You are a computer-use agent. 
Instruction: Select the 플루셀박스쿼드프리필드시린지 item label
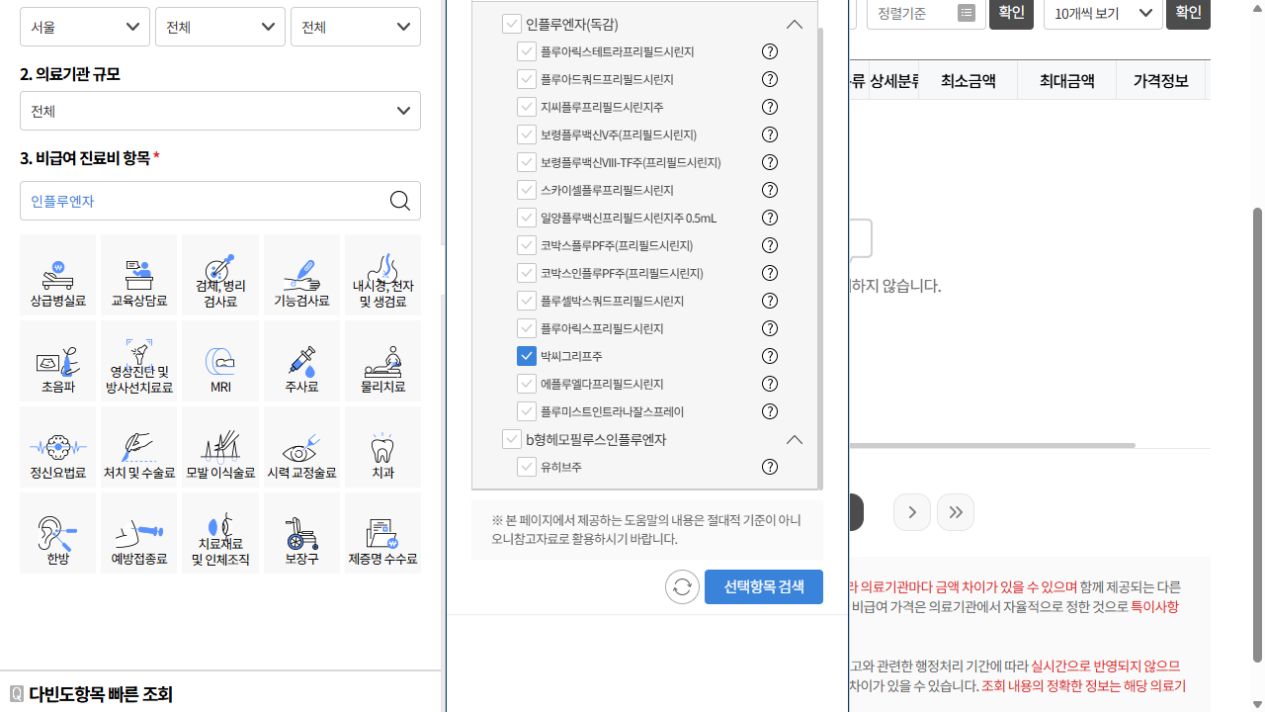(x=612, y=300)
